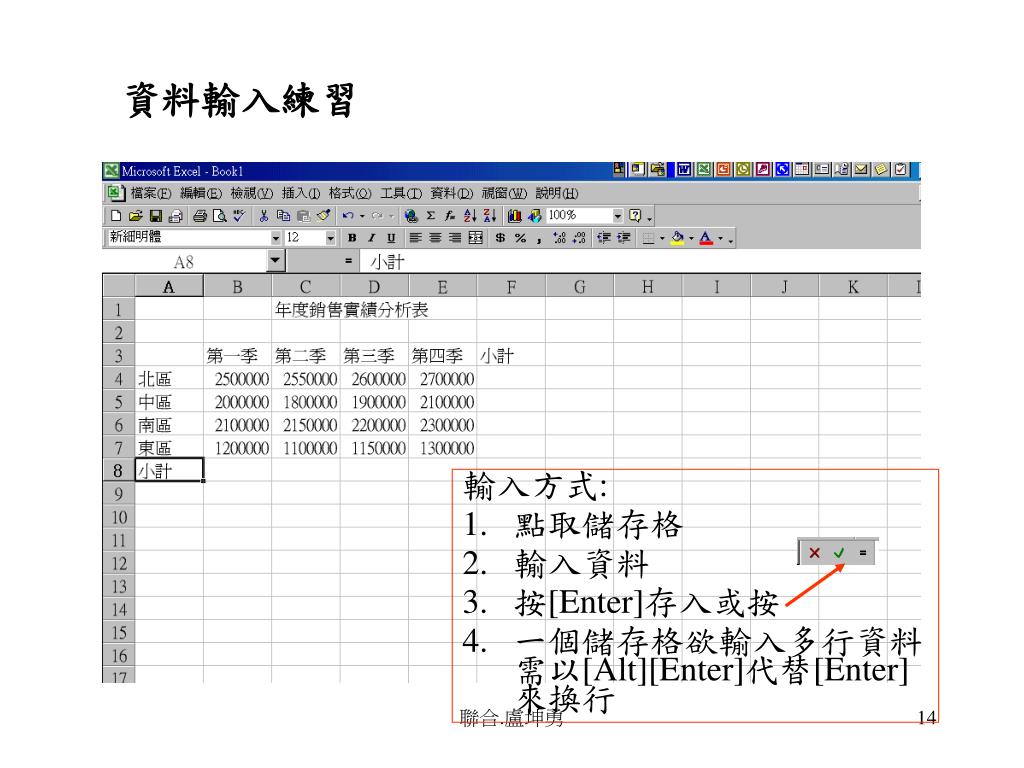The height and width of the screenshot is (768, 1024).
Task: Open mail envelope icon in Office shortcut bar
Action: point(861,170)
